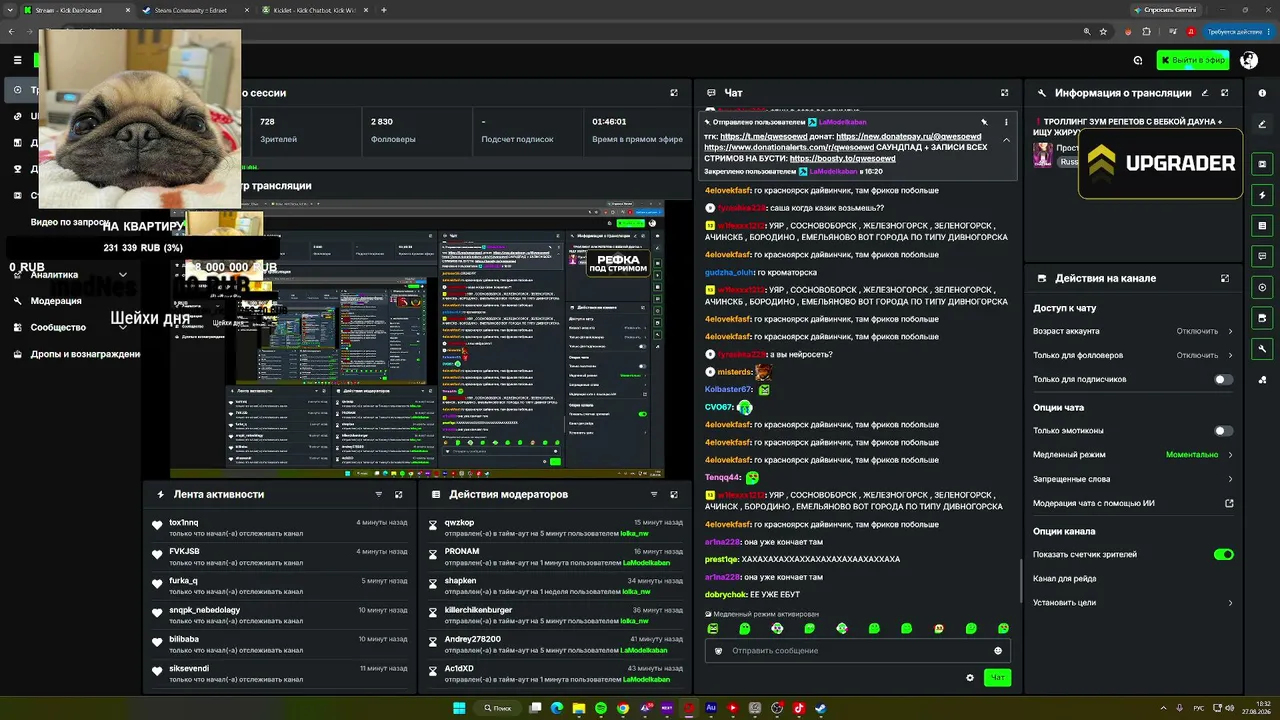
Task: Open the hamburger menu in the Kick header
Action: pyautogui.click(x=17, y=60)
